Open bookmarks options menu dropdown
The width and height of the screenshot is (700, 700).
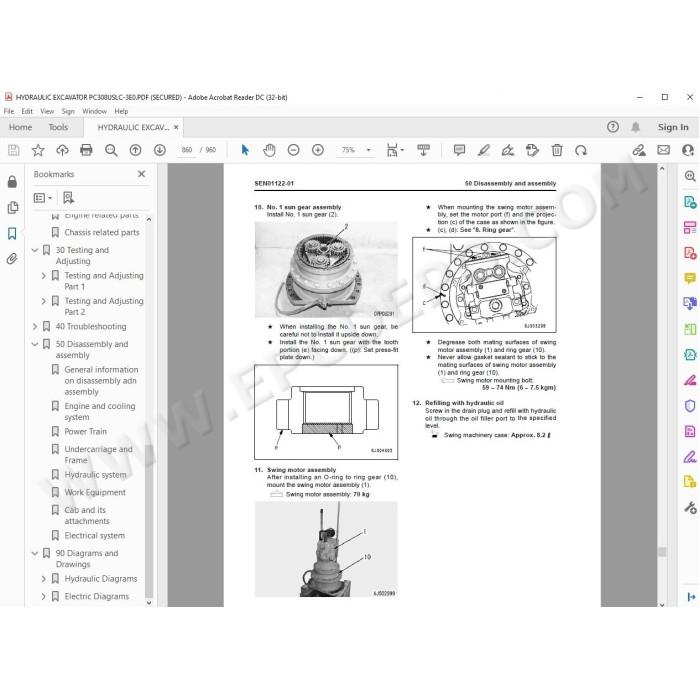(43, 198)
